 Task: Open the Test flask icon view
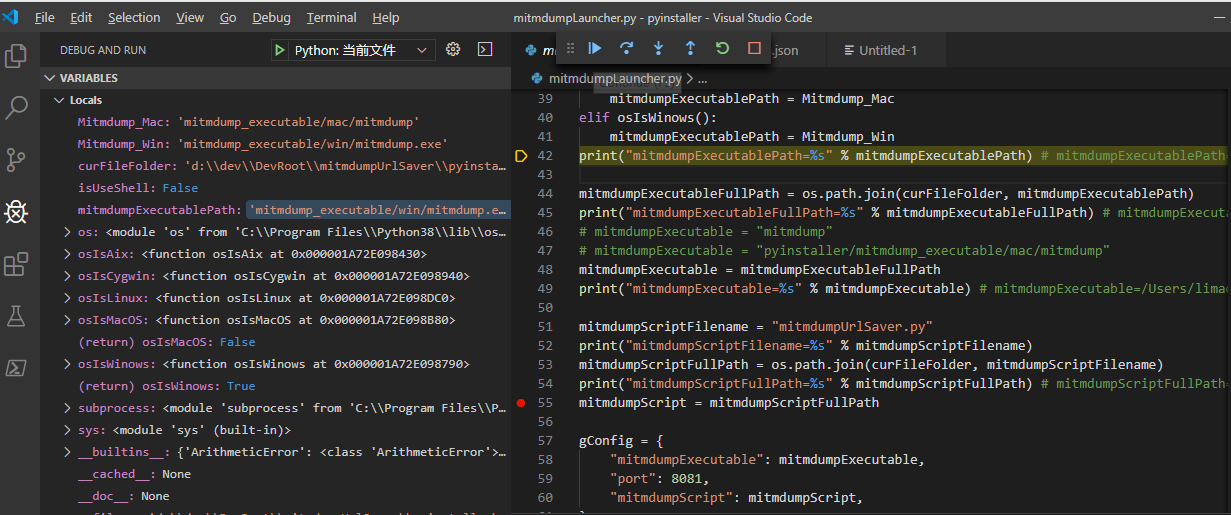tap(16, 316)
